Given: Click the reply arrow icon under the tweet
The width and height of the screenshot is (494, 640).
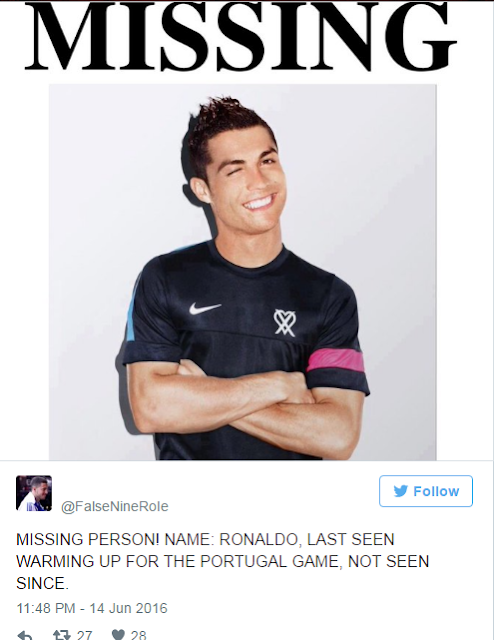Looking at the screenshot, I should coord(24,635).
